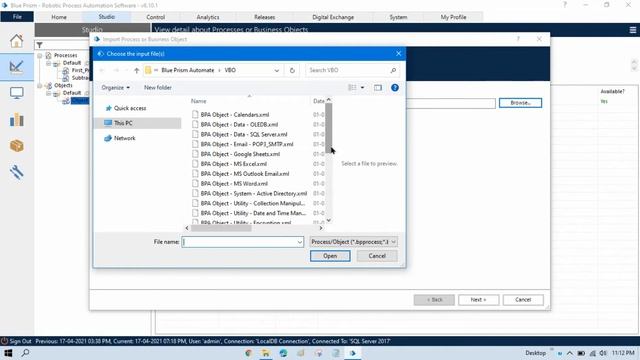Click the file list vertical scrollbar

[329, 127]
